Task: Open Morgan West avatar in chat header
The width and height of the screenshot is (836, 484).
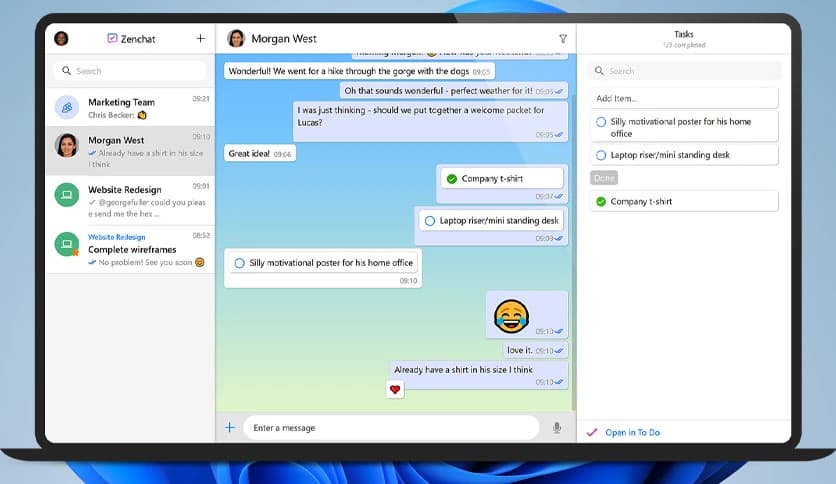Action: coord(236,38)
